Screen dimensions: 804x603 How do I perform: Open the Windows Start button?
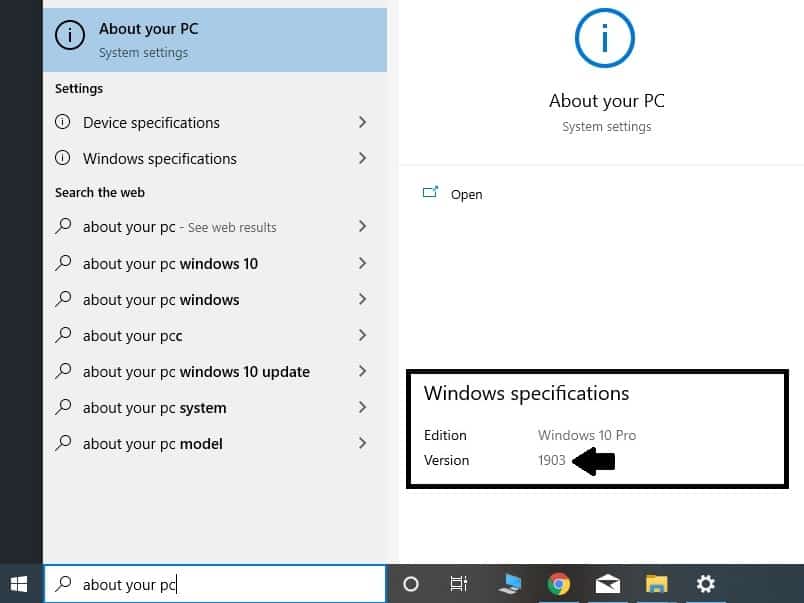19,584
